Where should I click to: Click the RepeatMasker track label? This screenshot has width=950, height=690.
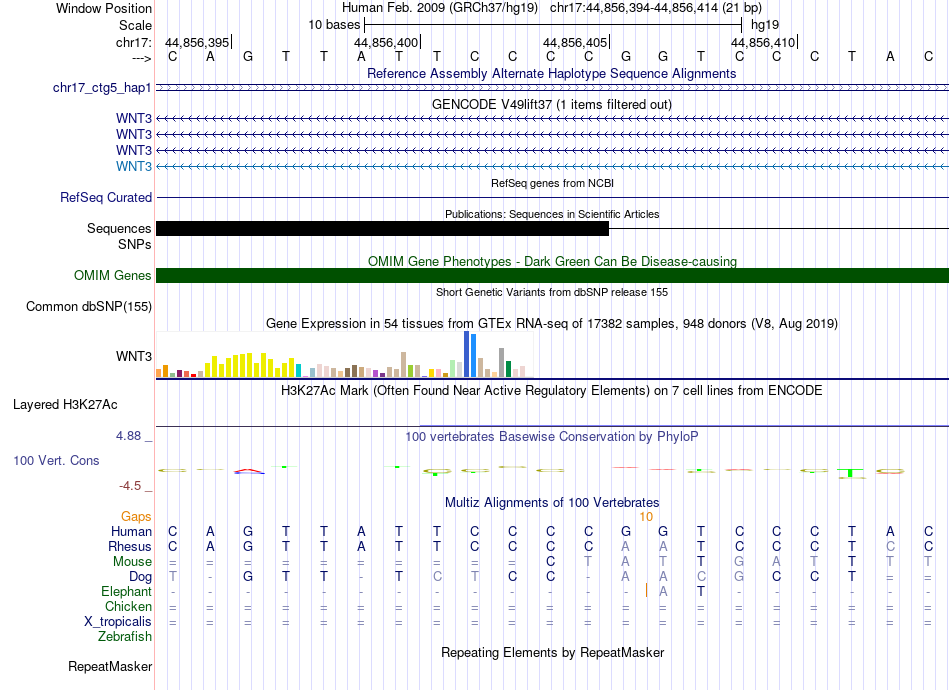pos(110,666)
